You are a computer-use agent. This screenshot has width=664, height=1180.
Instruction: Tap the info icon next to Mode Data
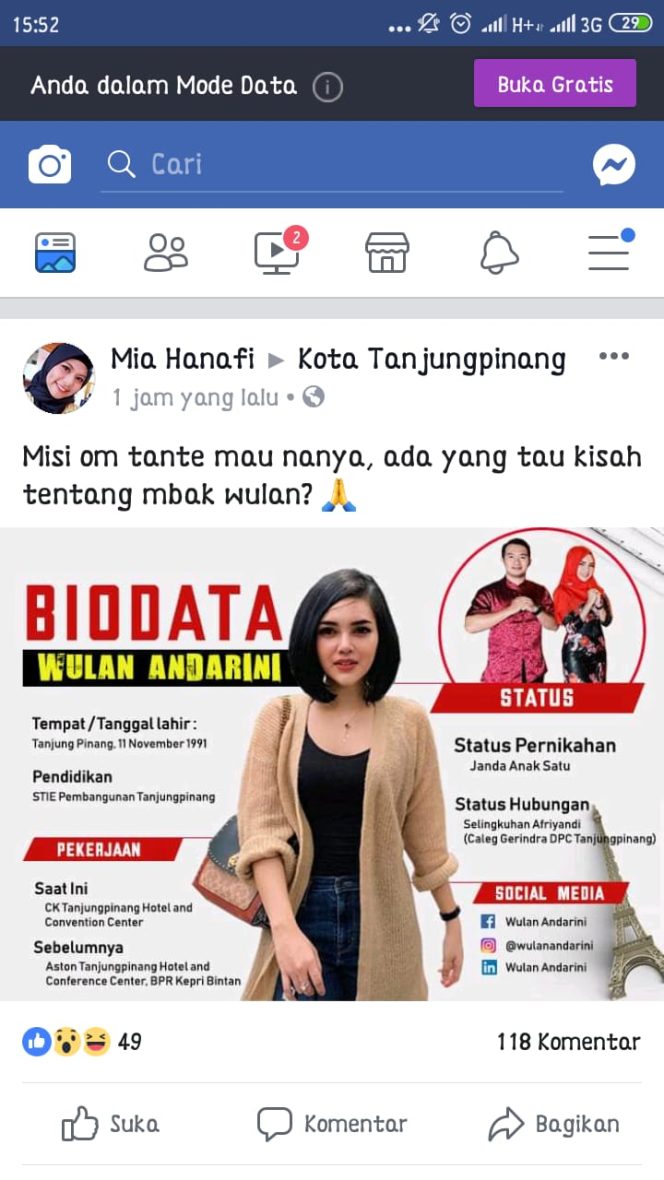click(327, 87)
